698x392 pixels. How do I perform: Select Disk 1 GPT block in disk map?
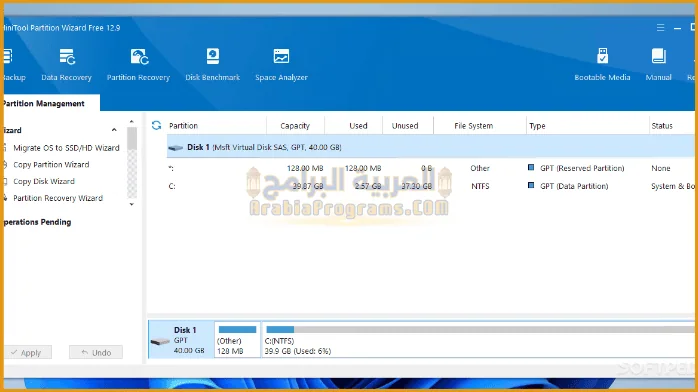tap(181, 340)
